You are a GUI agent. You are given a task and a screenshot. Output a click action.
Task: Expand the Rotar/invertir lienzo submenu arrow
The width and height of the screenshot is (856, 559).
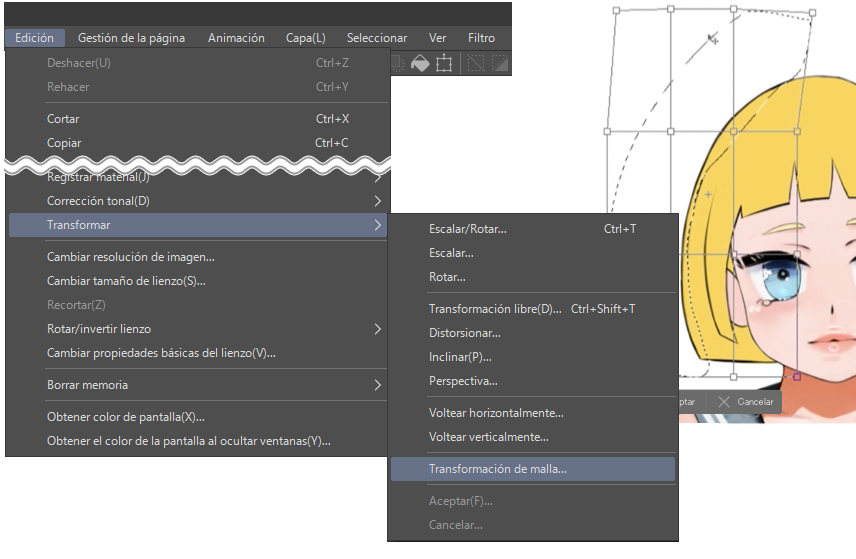(377, 329)
